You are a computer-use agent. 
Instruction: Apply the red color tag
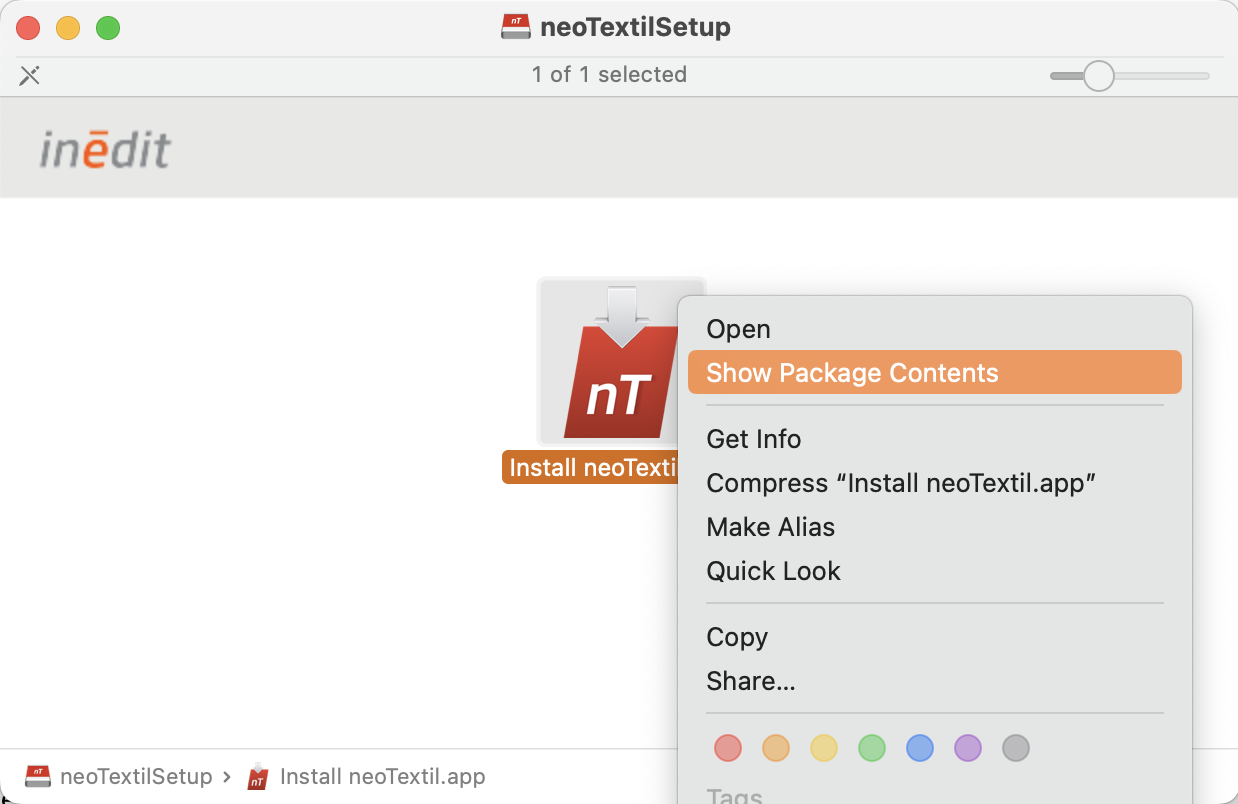click(728, 748)
